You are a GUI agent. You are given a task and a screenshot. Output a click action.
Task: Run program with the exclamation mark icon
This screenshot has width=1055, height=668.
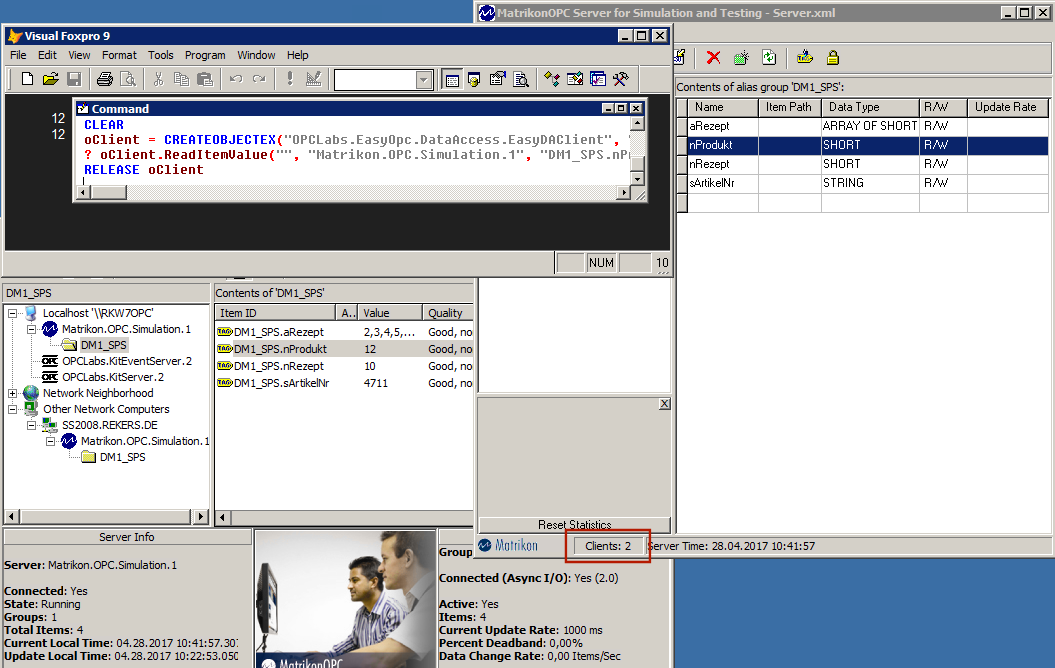(x=290, y=79)
